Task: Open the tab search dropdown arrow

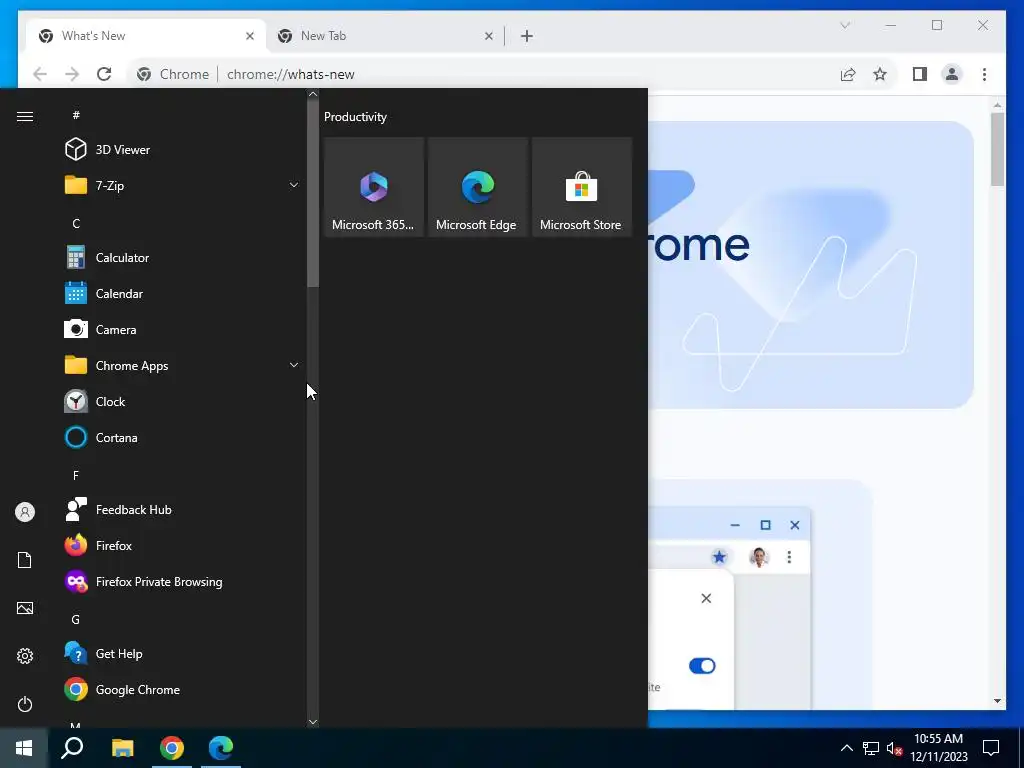Action: point(844,25)
